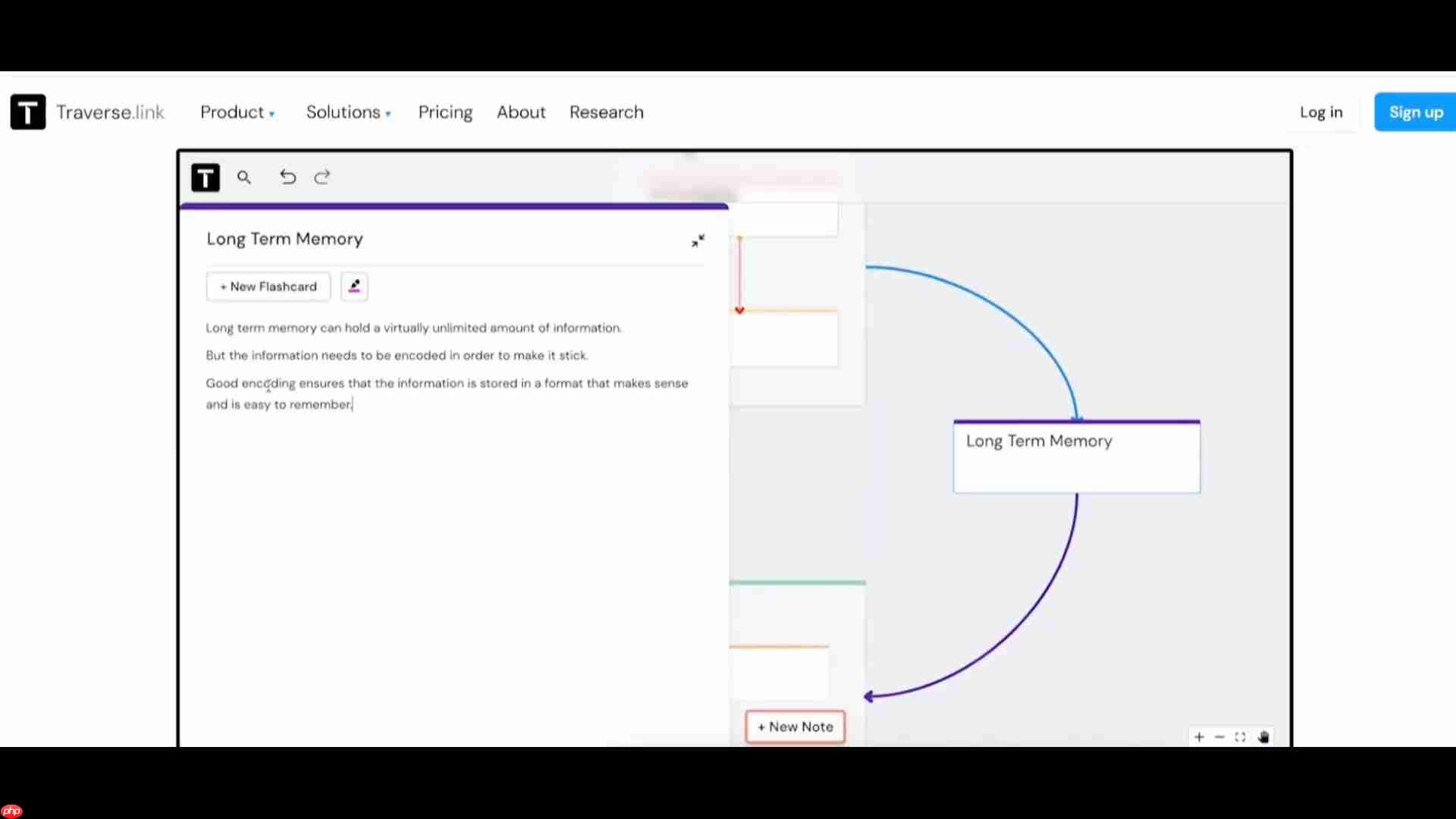
Task: Fit the canvas view to screen
Action: click(1240, 737)
